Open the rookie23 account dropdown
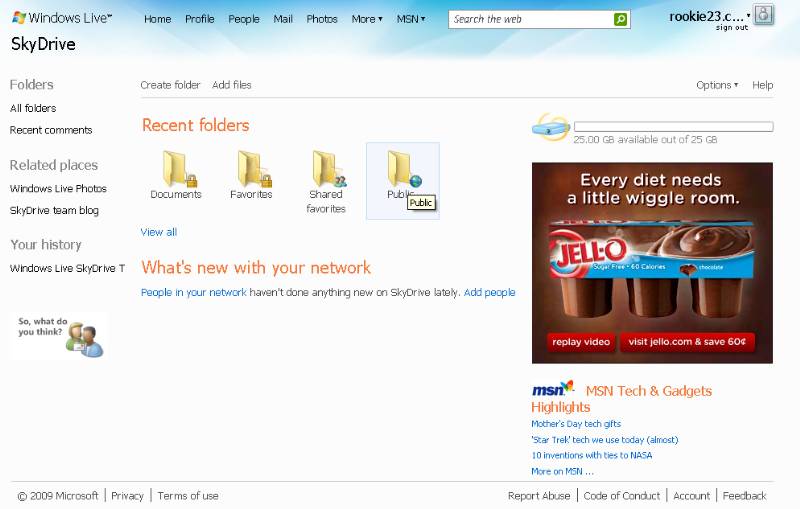 tap(710, 16)
